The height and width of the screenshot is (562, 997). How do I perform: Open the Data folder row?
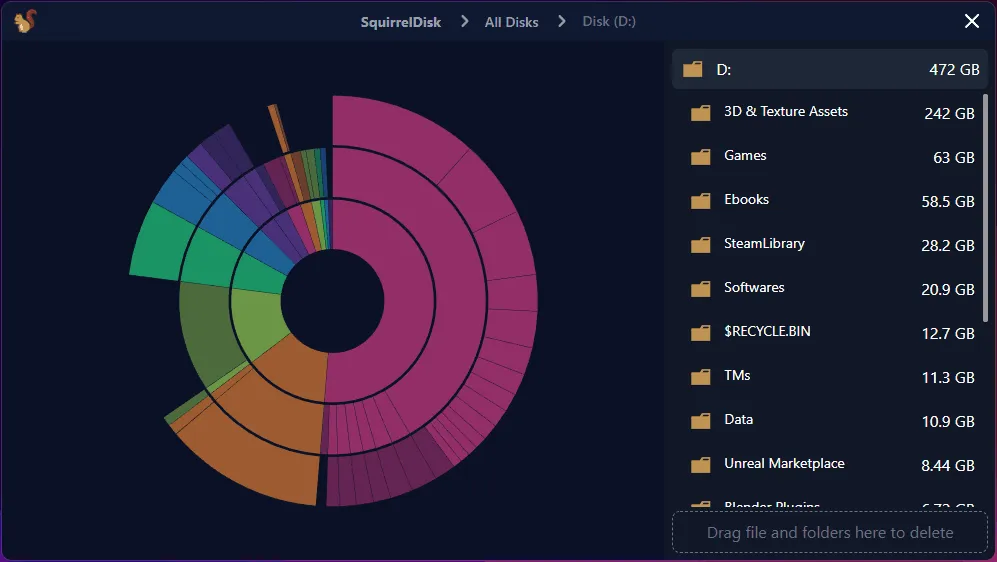point(738,420)
